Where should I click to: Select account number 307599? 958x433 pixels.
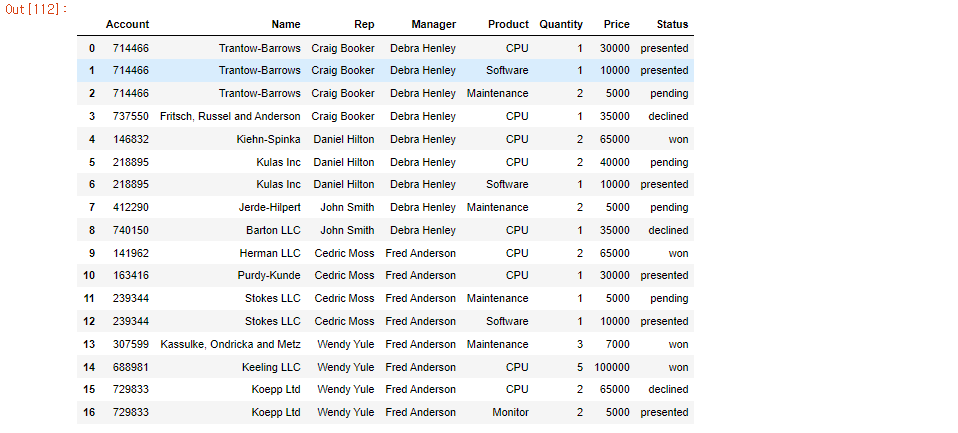131,344
